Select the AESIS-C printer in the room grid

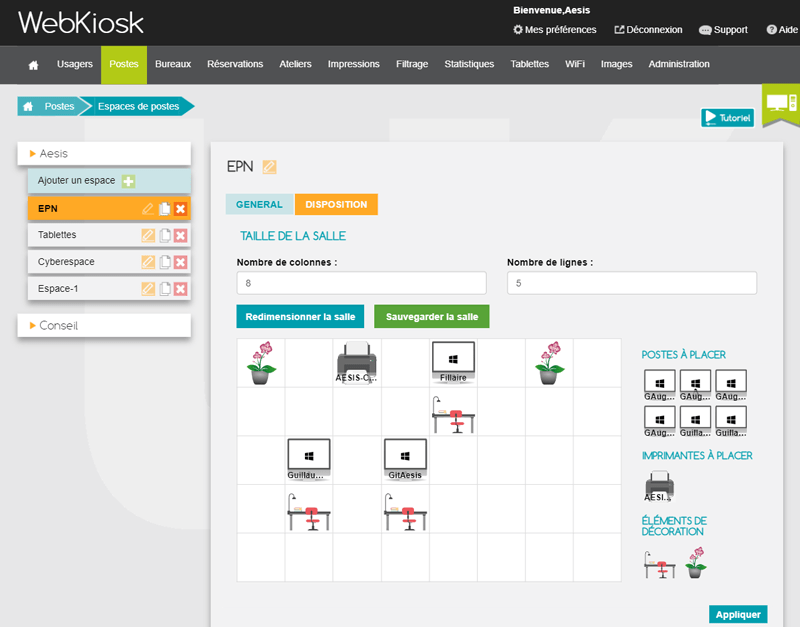pyautogui.click(x=357, y=363)
